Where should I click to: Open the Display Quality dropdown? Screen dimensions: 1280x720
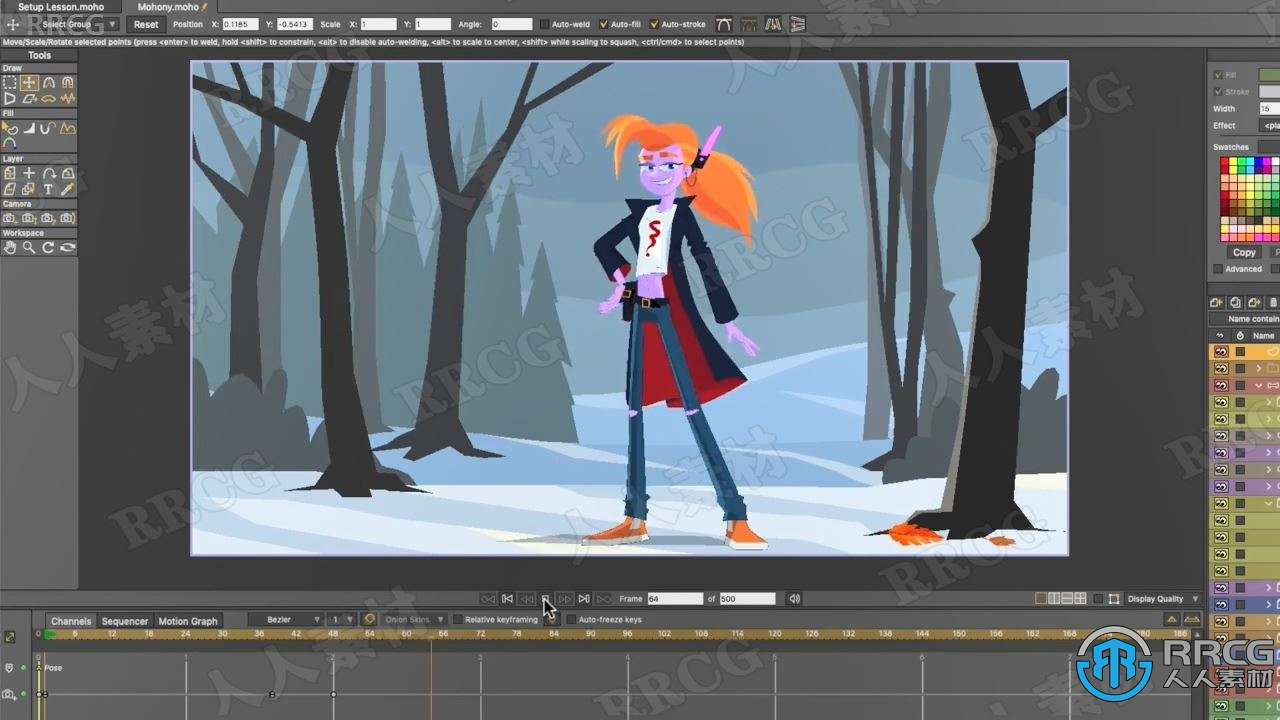click(1164, 599)
